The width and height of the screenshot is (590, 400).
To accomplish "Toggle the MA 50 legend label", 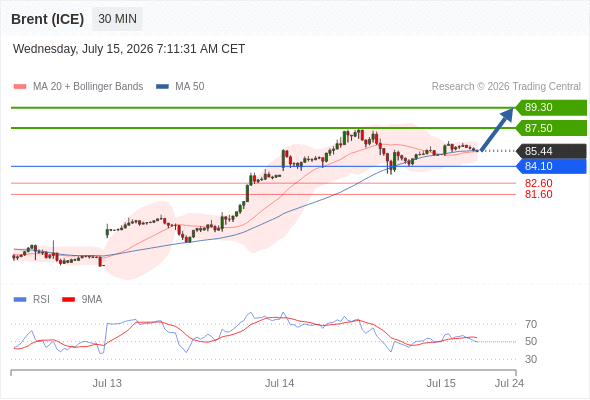I will [x=190, y=87].
